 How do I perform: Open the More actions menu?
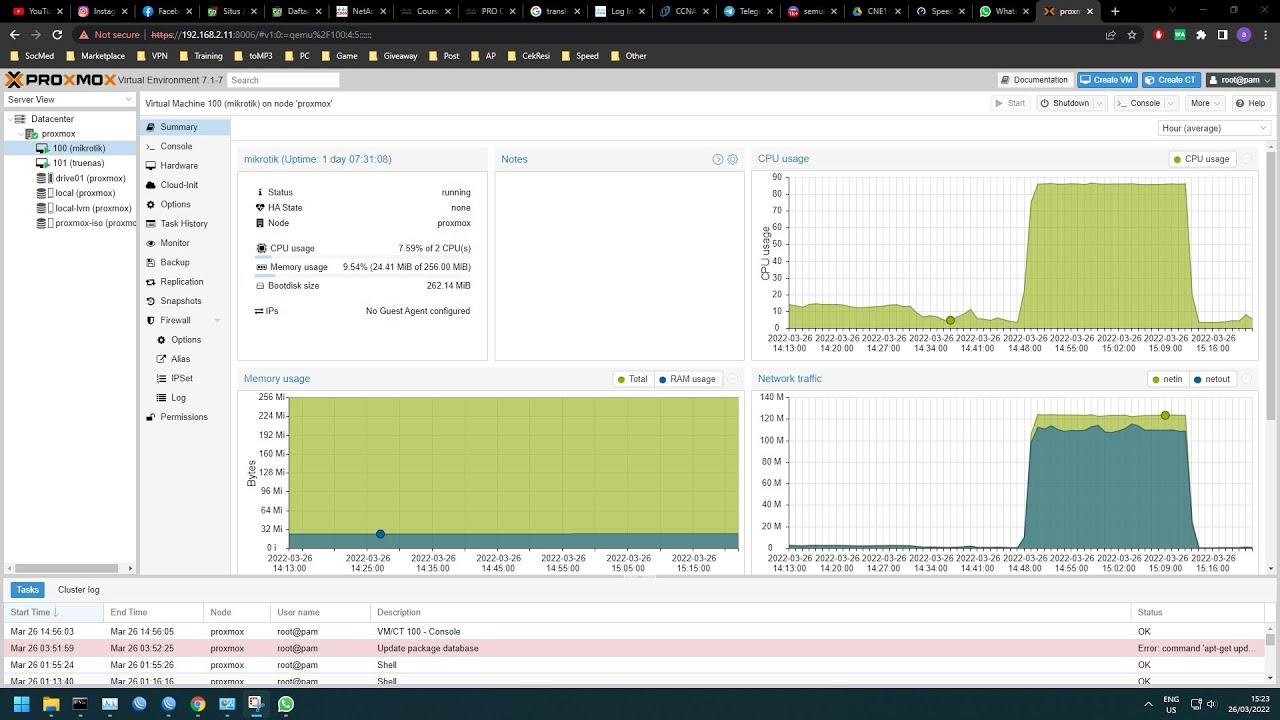click(1205, 103)
